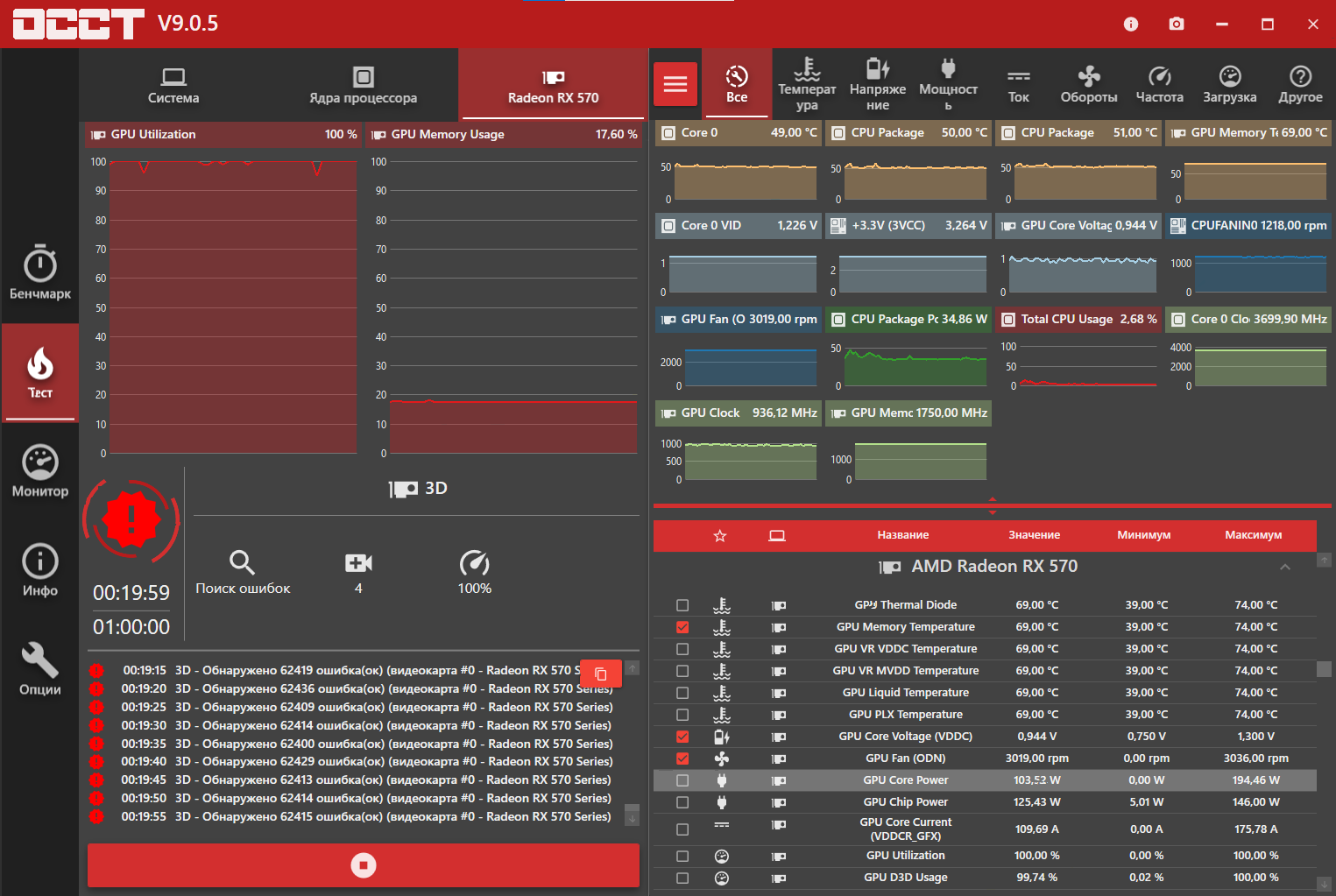1336x896 pixels.
Task: Click the sensor table scroll-up arrow
Action: point(1325,559)
